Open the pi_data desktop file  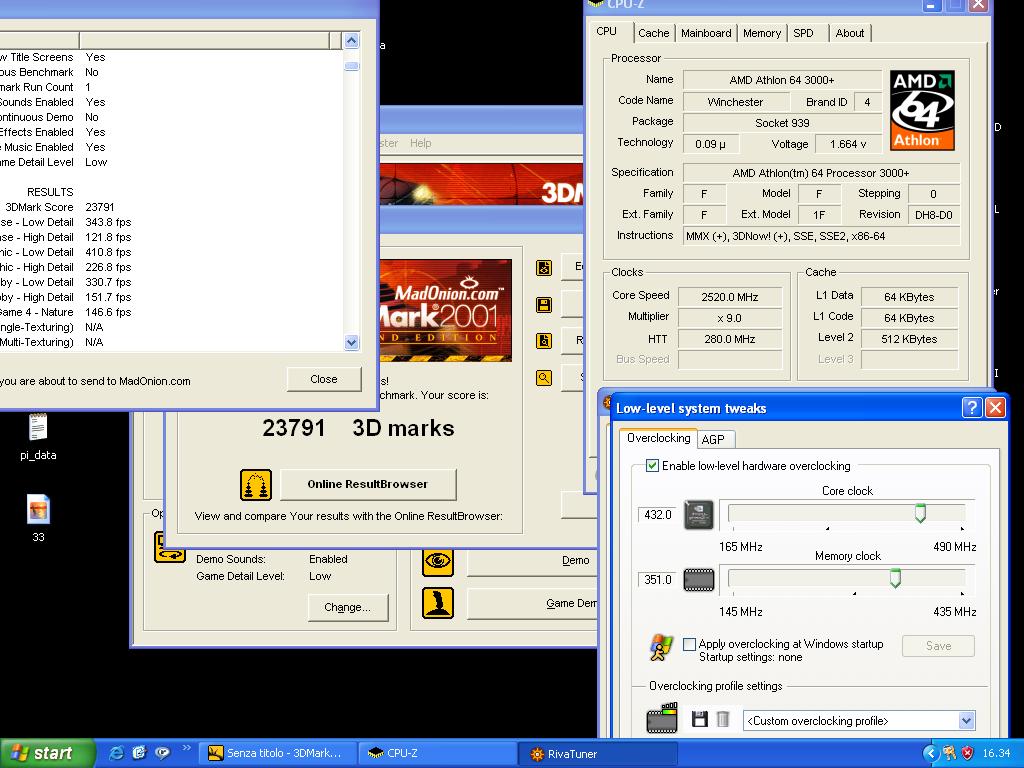[38, 436]
